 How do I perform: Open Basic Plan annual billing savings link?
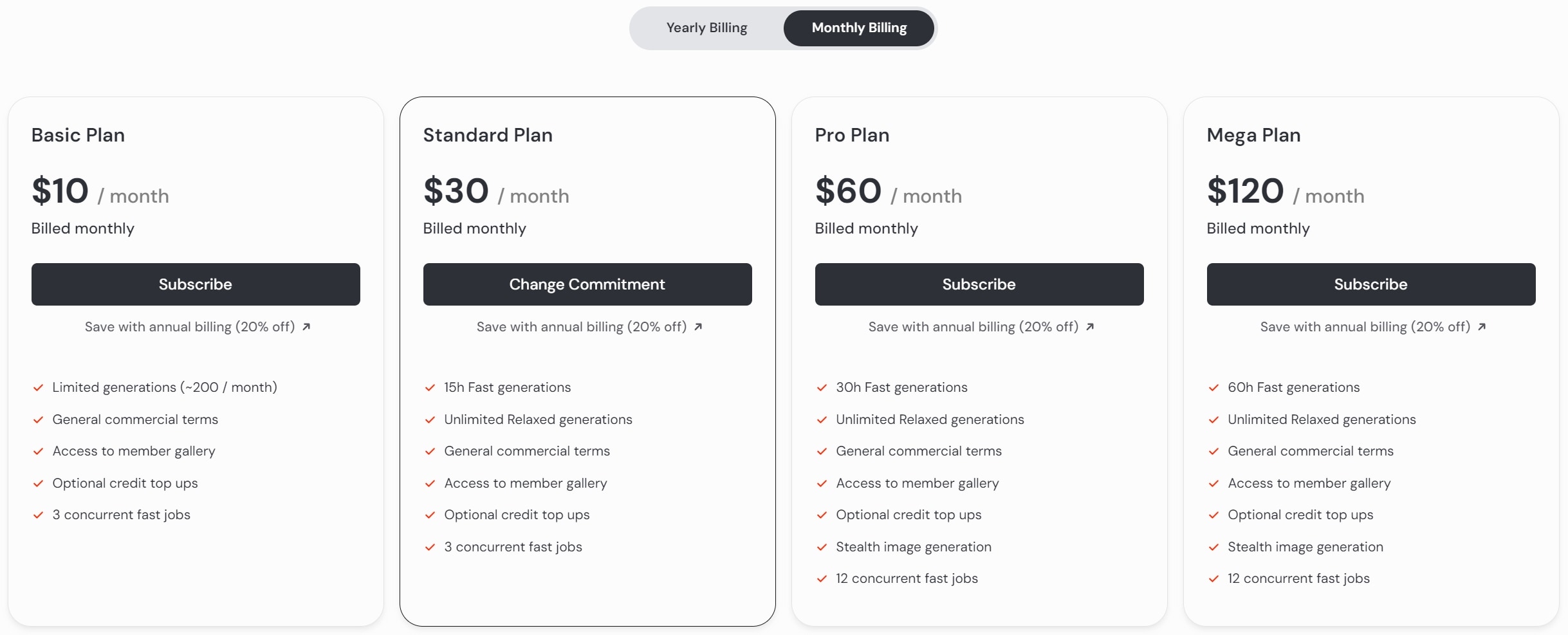(x=190, y=327)
